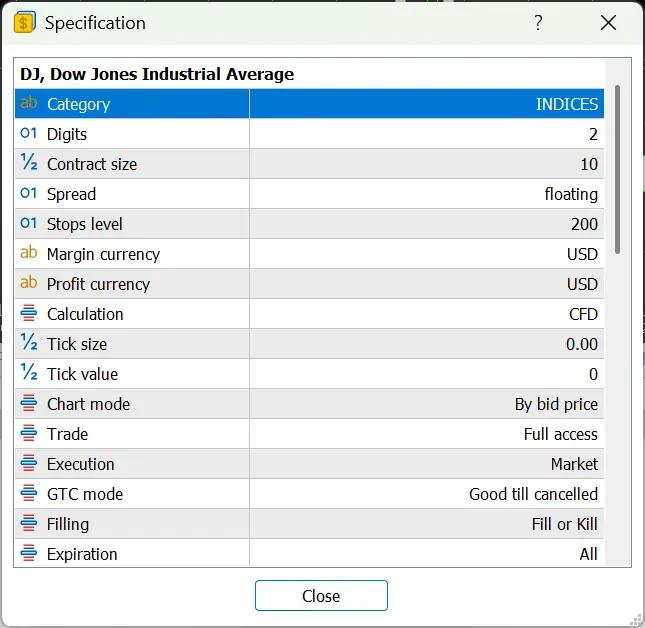Click the ½ icon beside Contract size
645x628 pixels.
[29, 162]
